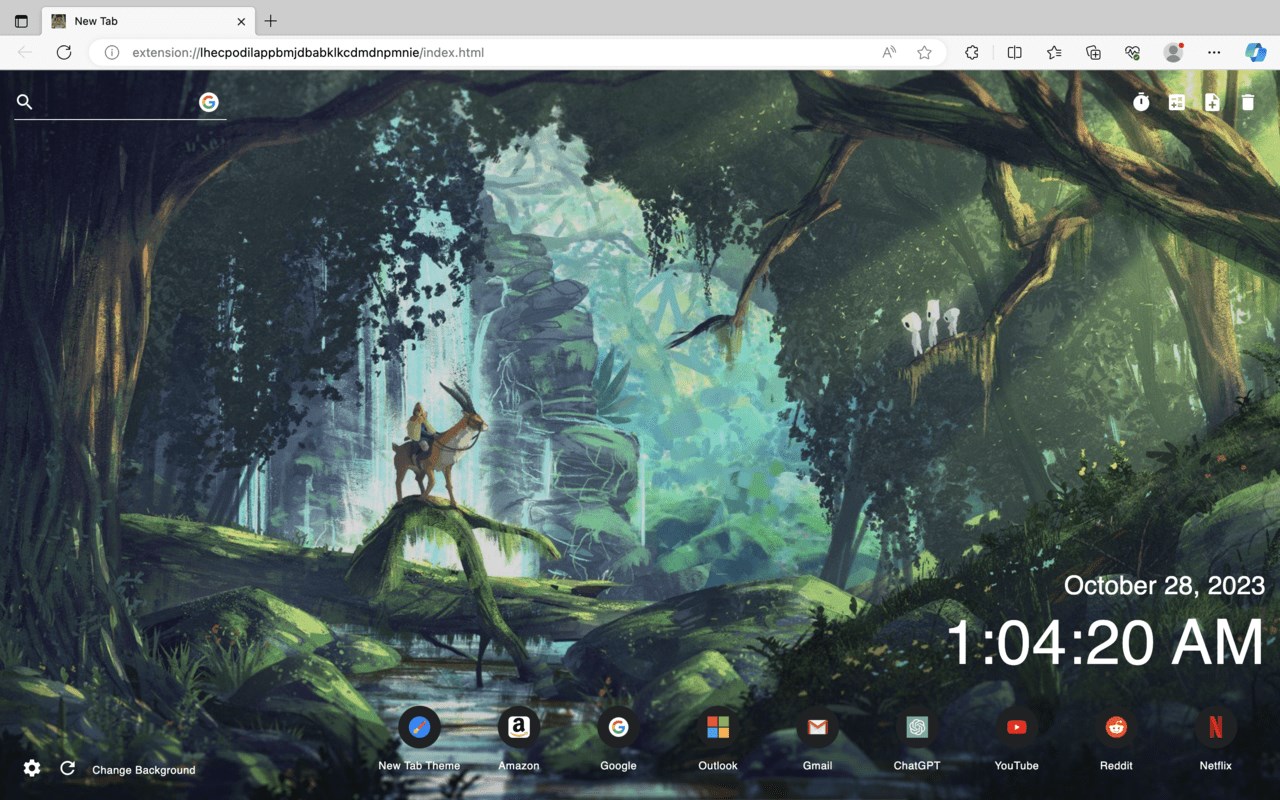1280x800 pixels.
Task: Toggle Split screen button
Action: 1014,52
